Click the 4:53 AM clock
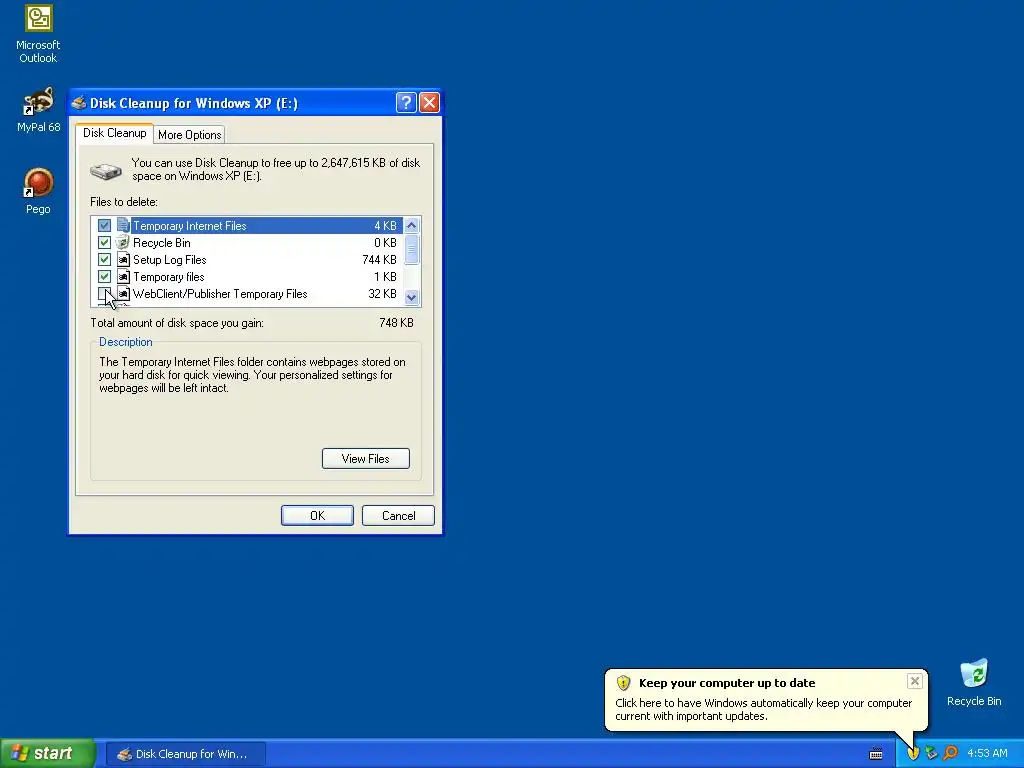1024x768 pixels. 987,753
